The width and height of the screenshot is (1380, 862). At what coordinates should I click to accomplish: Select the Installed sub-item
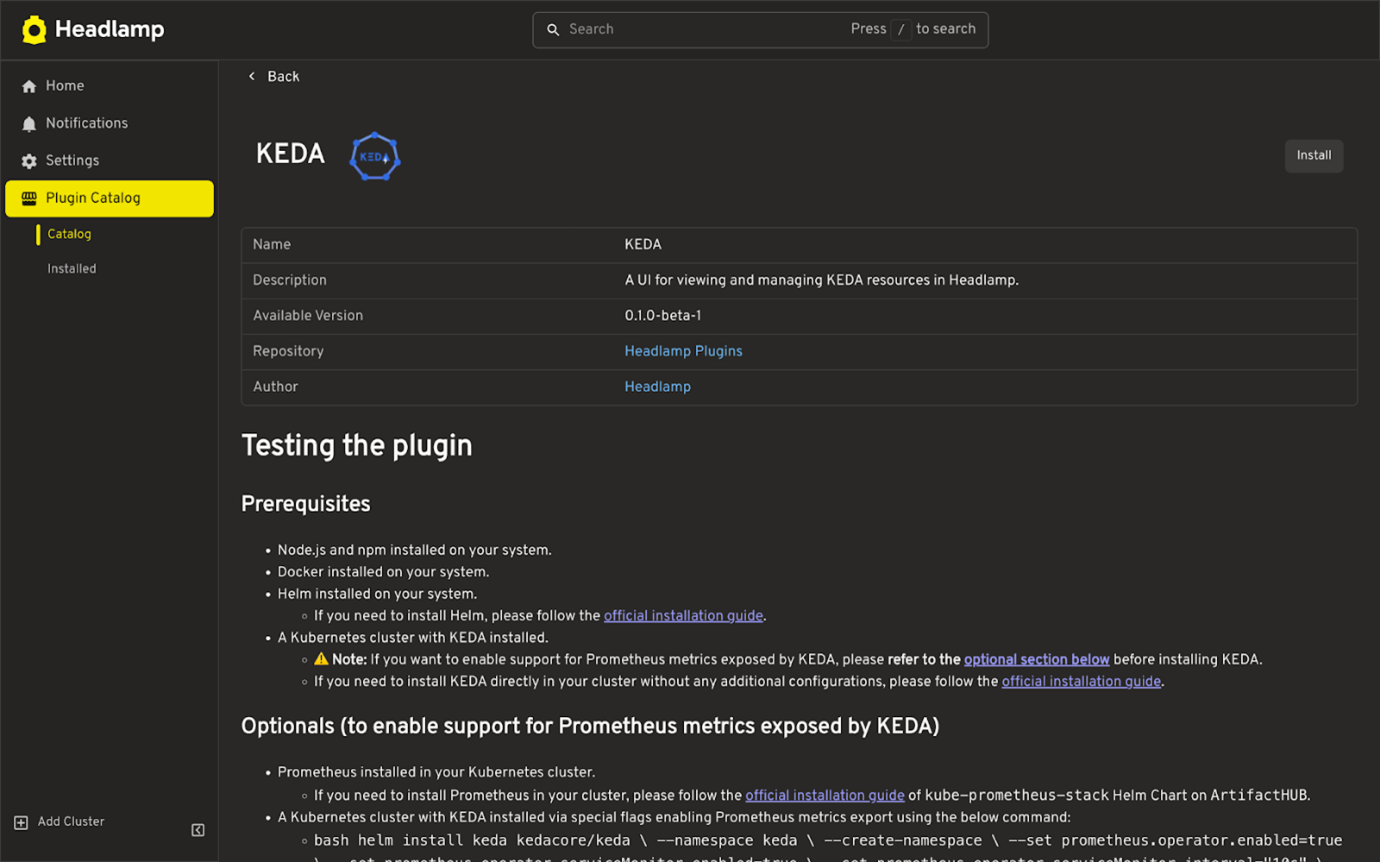72,269
